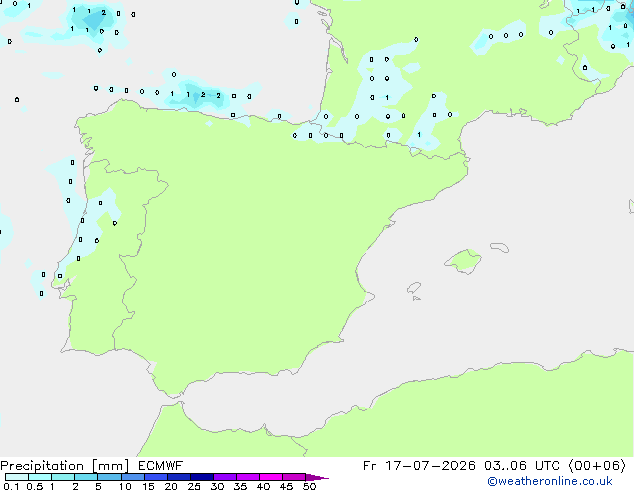Click the Ibiza island outline

pos(414,288)
